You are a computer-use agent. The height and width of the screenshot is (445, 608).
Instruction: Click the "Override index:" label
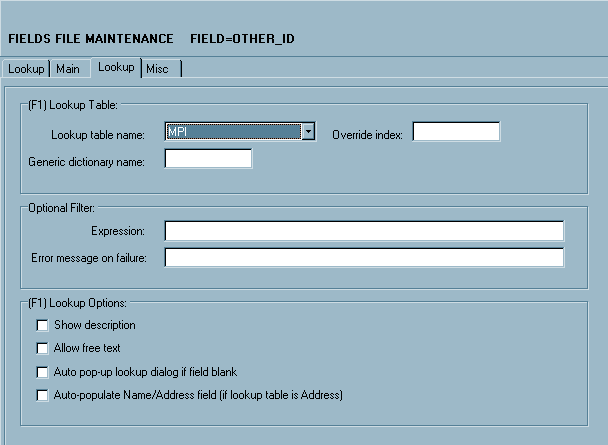[x=366, y=134]
